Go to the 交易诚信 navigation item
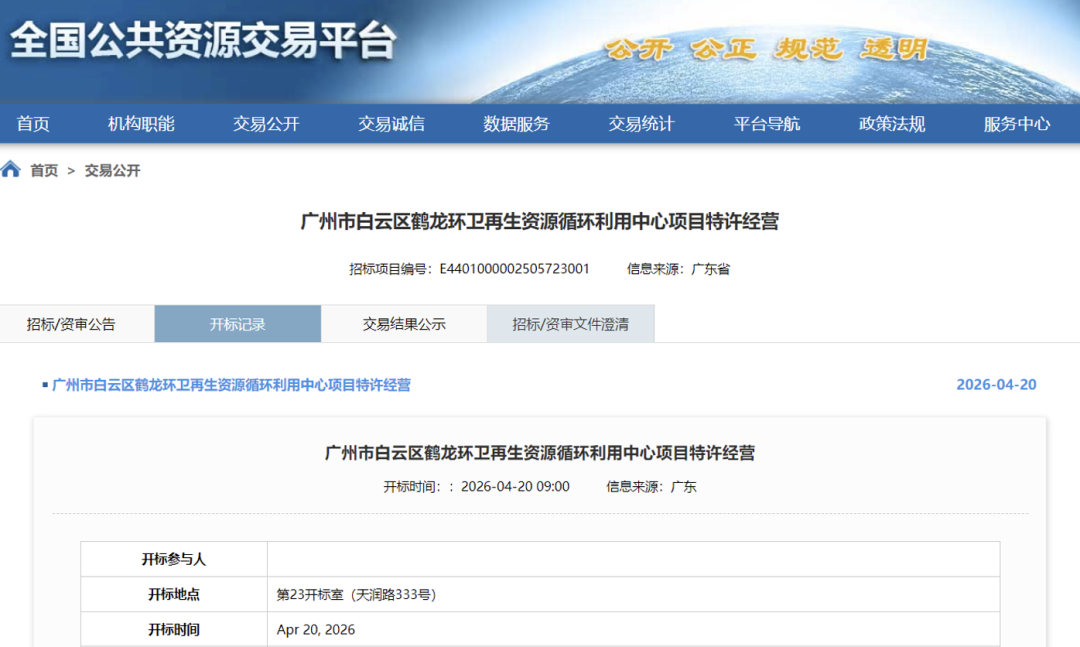Image resolution: width=1080 pixels, height=647 pixels. point(391,124)
